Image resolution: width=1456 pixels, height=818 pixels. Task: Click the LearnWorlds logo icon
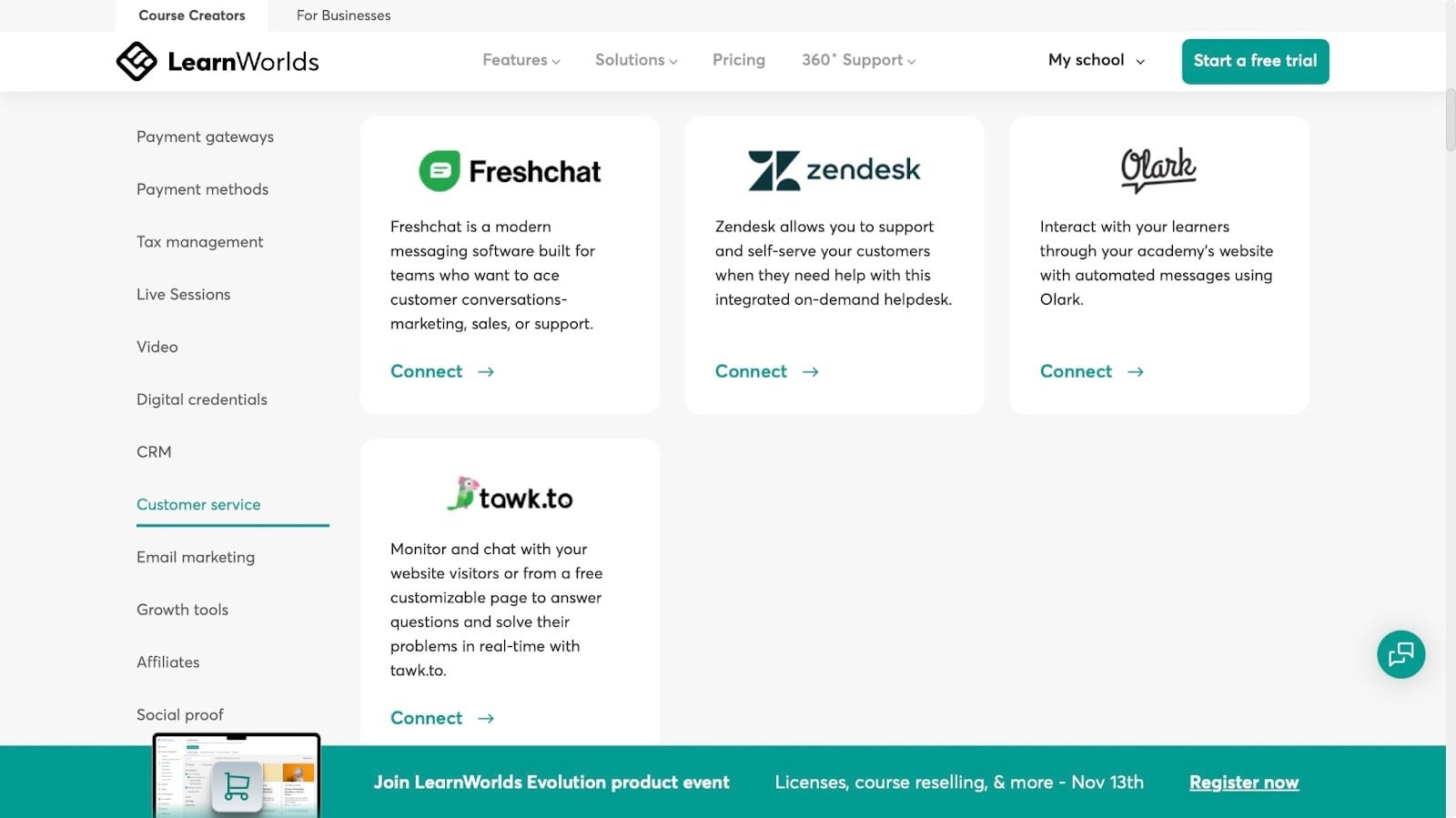coord(136,61)
